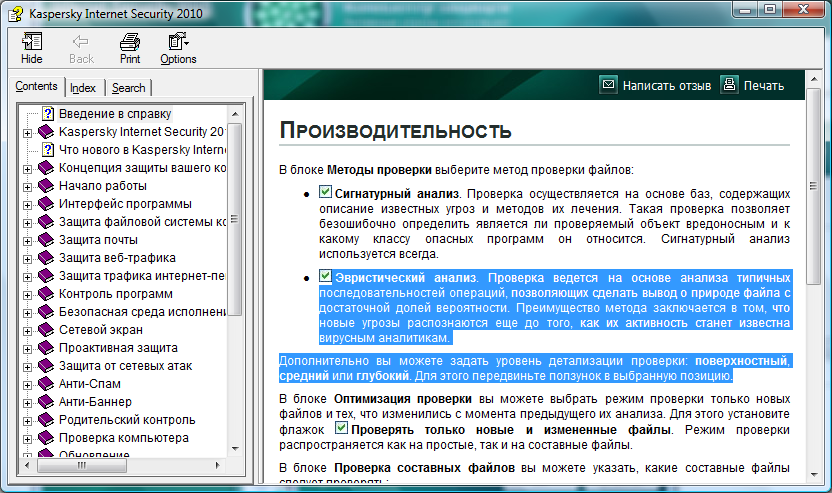Click the Back arrow toolbar icon

(x=81, y=41)
